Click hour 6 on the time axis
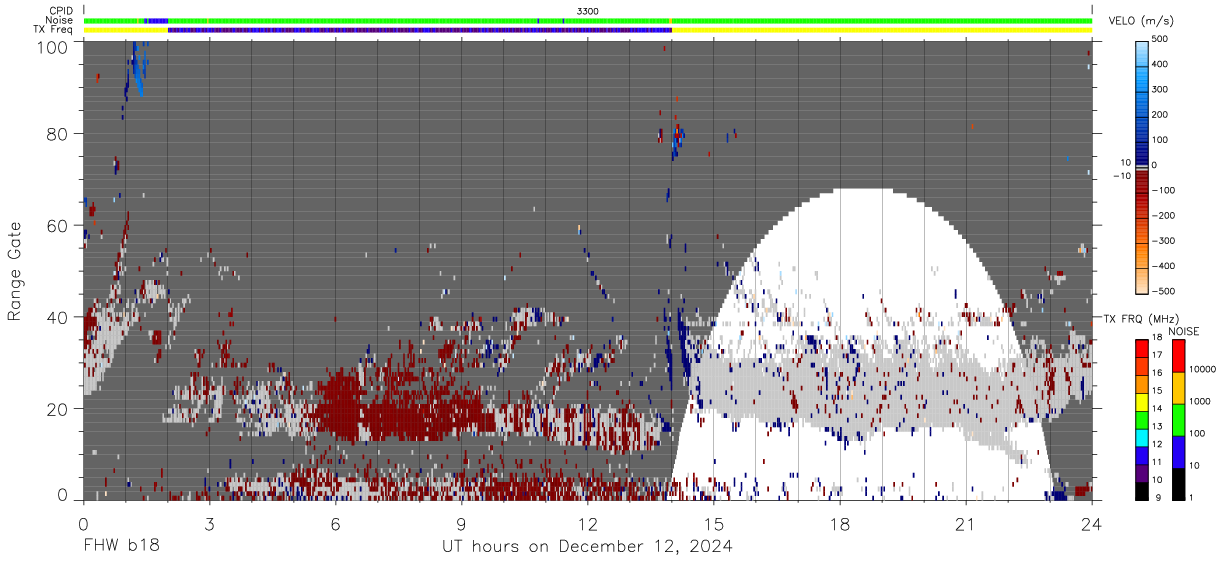This screenshot has height=567, width=1228. [335, 524]
